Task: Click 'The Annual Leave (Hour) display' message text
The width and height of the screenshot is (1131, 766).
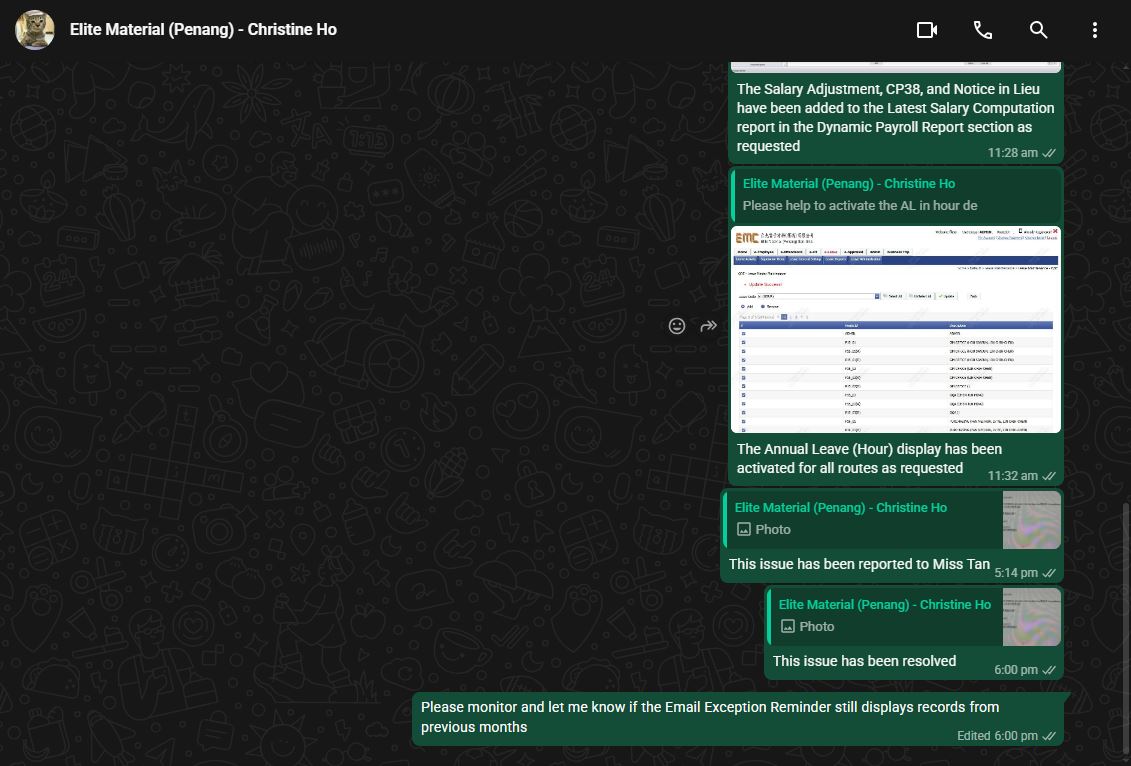Action: click(x=869, y=459)
